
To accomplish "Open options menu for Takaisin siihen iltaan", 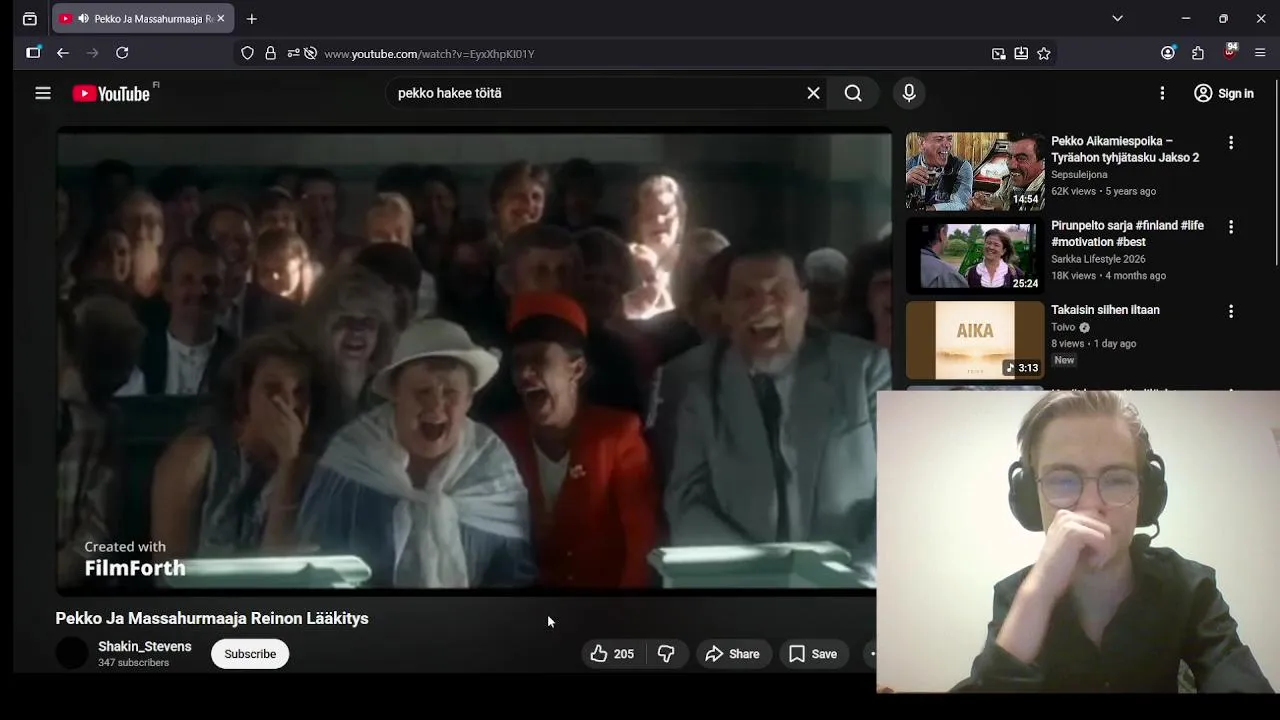I will coord(1231,311).
